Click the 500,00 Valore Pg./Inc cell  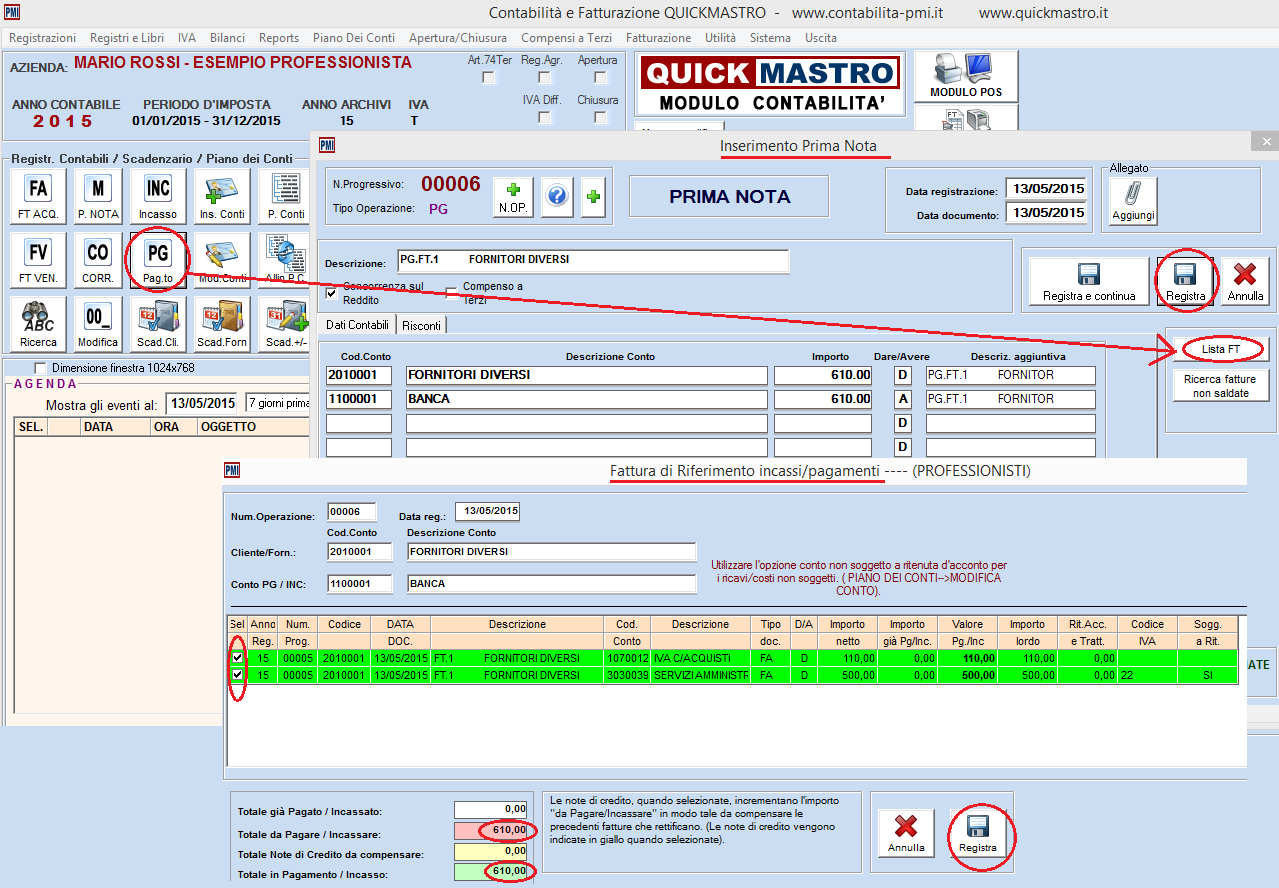967,675
